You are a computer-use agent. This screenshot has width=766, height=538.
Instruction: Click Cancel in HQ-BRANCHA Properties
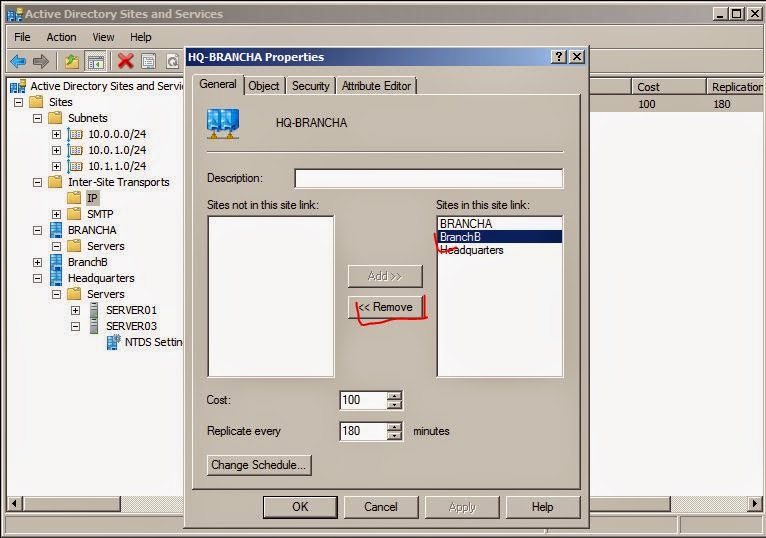[x=381, y=507]
